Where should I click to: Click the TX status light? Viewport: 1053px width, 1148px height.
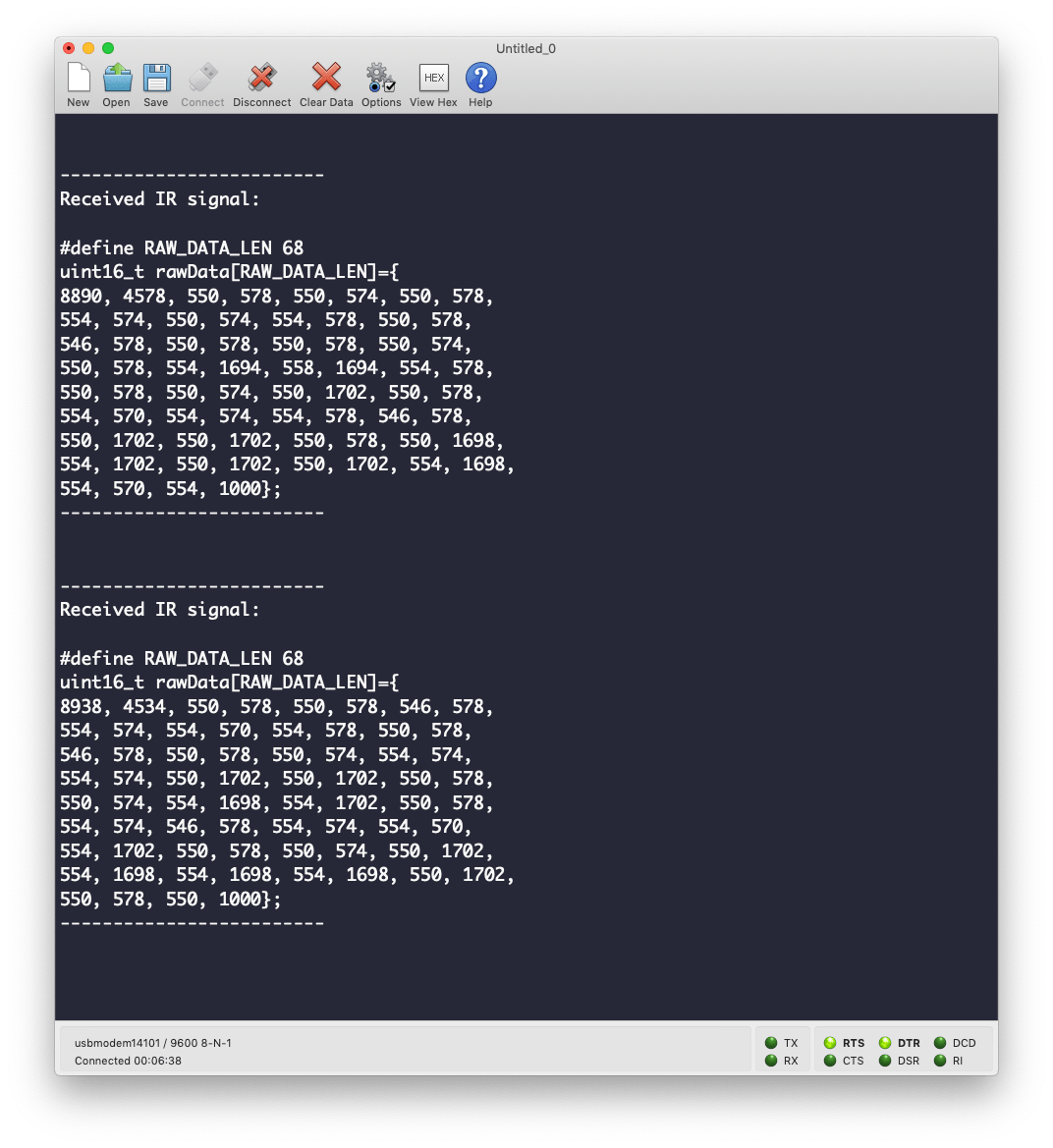(770, 1043)
